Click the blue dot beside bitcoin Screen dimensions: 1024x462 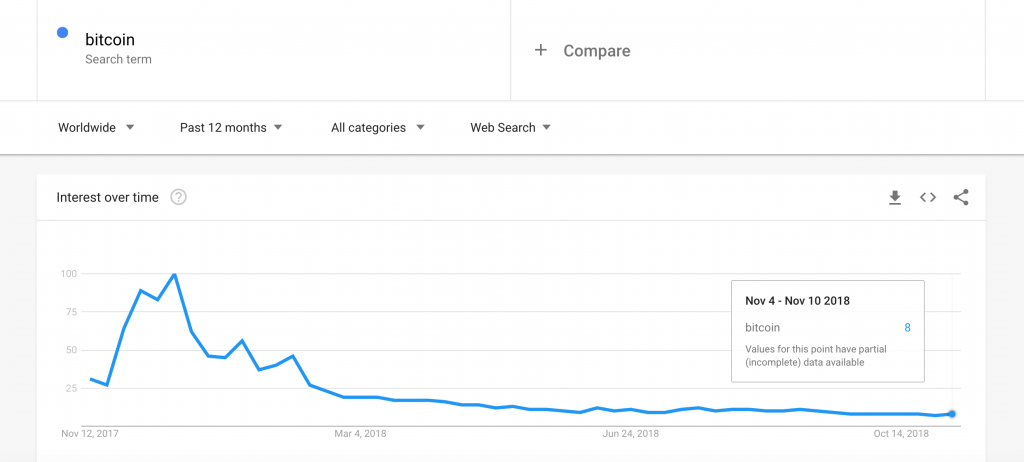pyautogui.click(x=63, y=33)
